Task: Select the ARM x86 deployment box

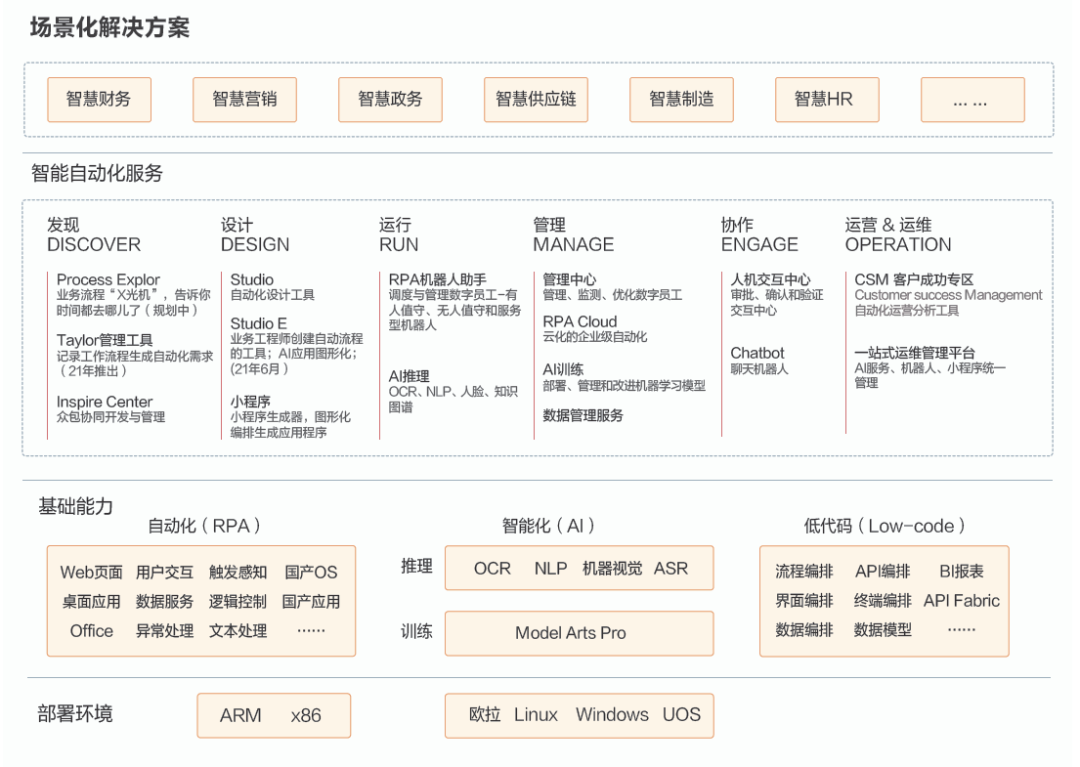Action: tap(273, 715)
